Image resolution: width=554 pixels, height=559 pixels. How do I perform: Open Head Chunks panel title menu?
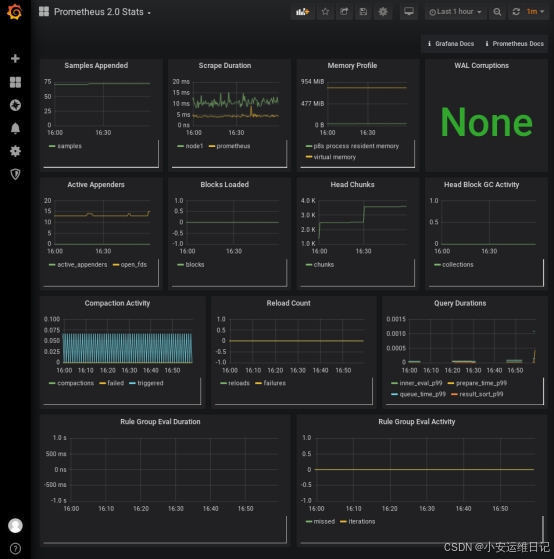pyautogui.click(x=352, y=185)
